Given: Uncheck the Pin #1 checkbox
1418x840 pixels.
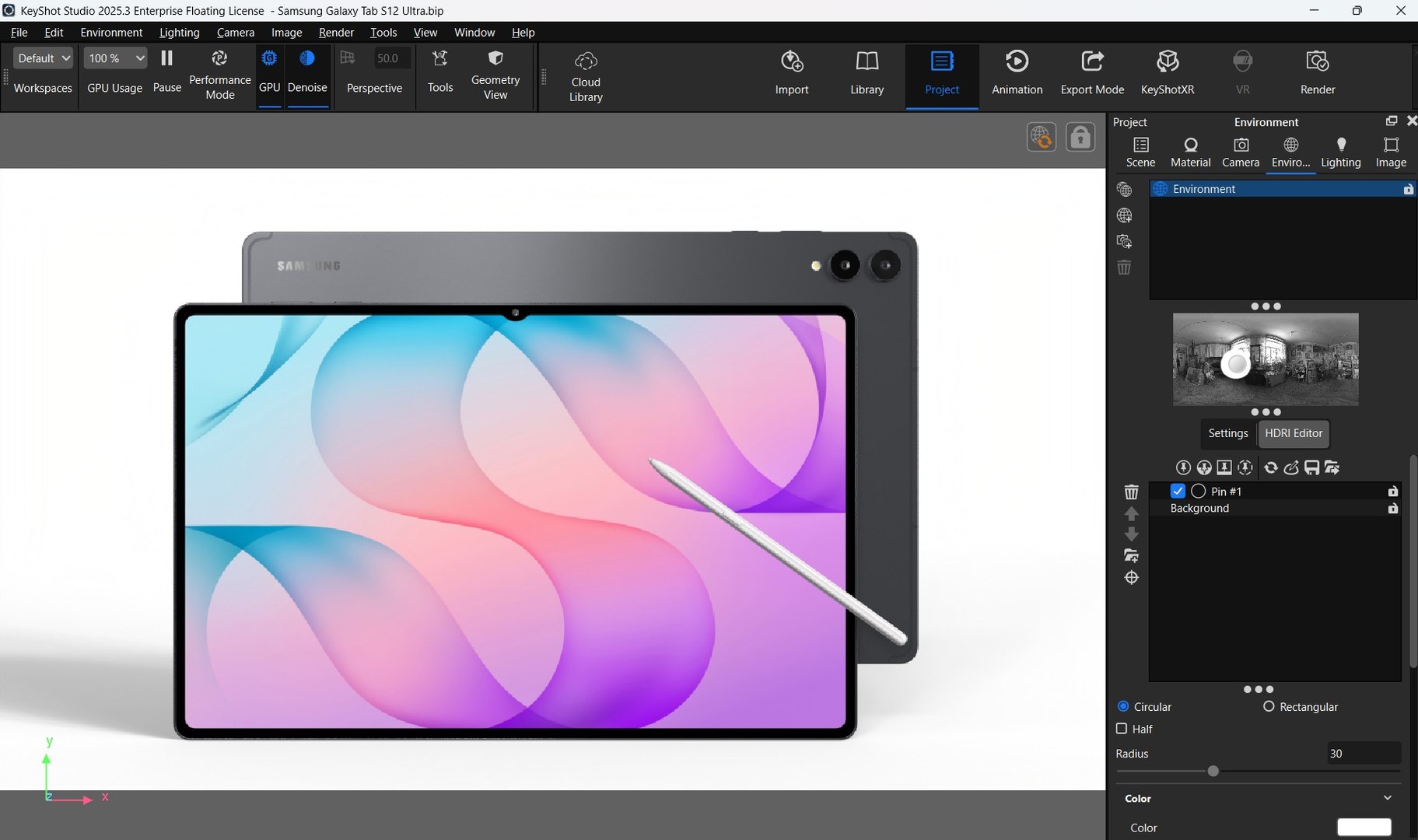Looking at the screenshot, I should 1177,491.
